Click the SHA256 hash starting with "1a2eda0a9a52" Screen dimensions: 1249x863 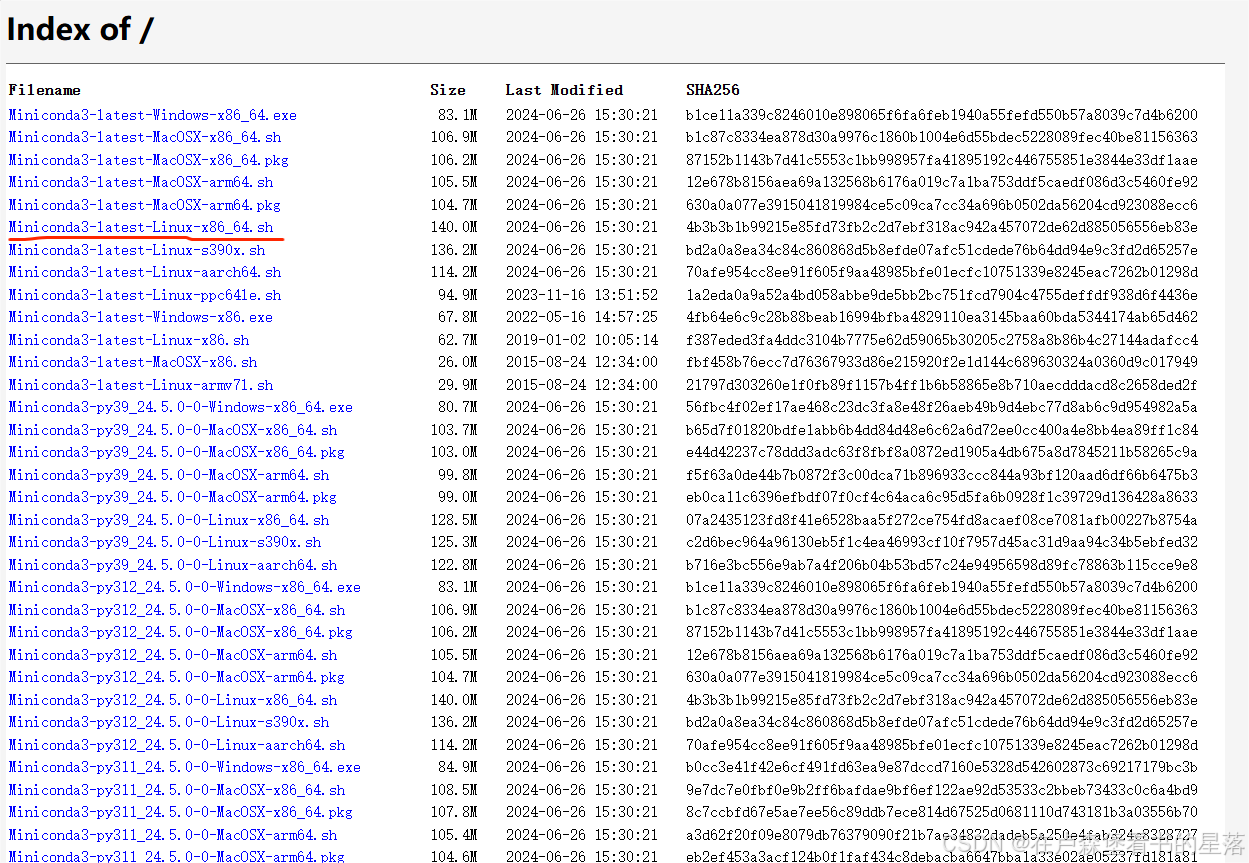click(x=942, y=295)
